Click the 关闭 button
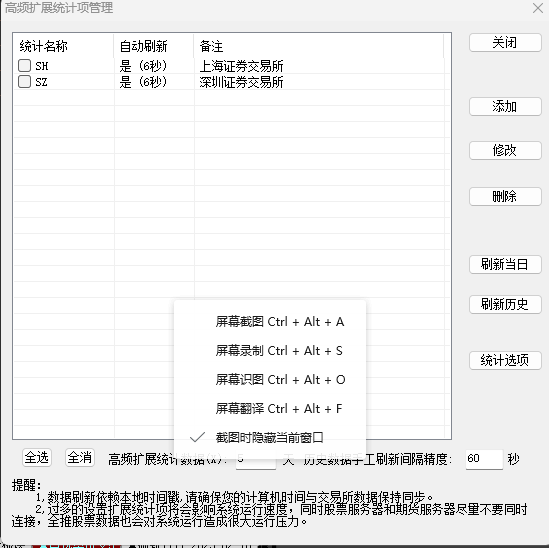The image size is (549, 548). pyautogui.click(x=505, y=43)
